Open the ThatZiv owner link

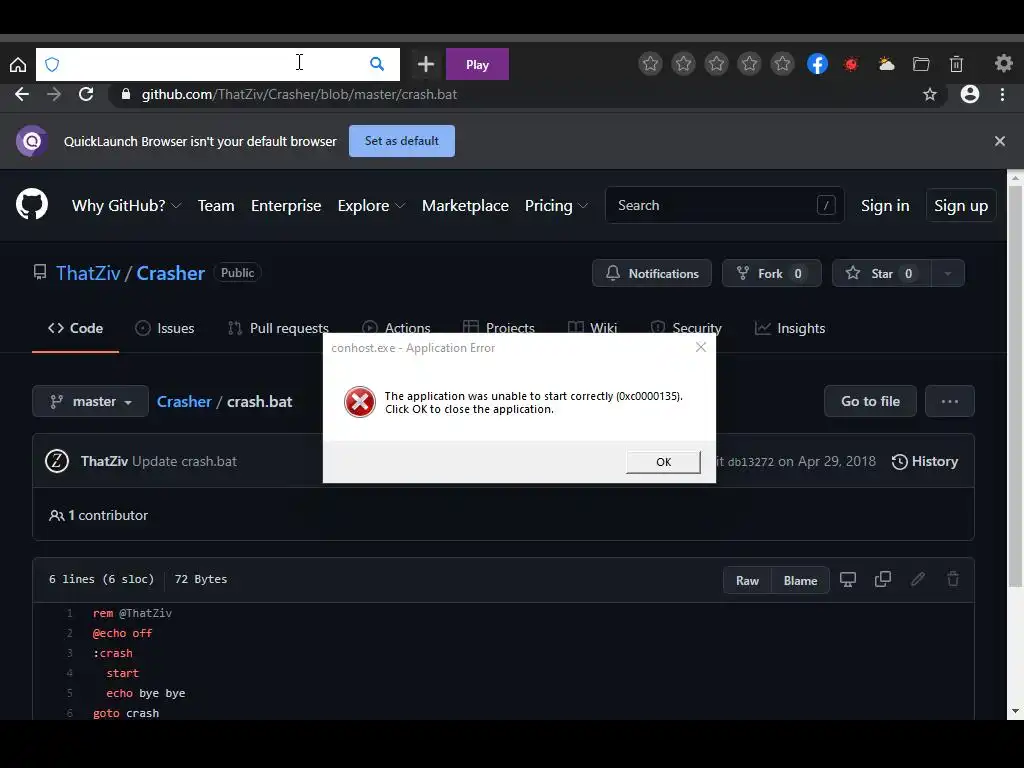(x=88, y=273)
